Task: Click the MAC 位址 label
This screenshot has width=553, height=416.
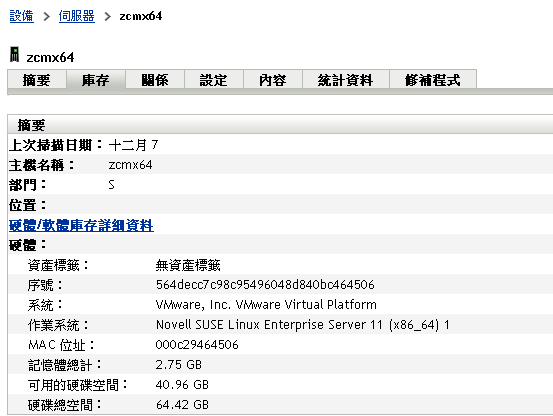Action: point(61,345)
